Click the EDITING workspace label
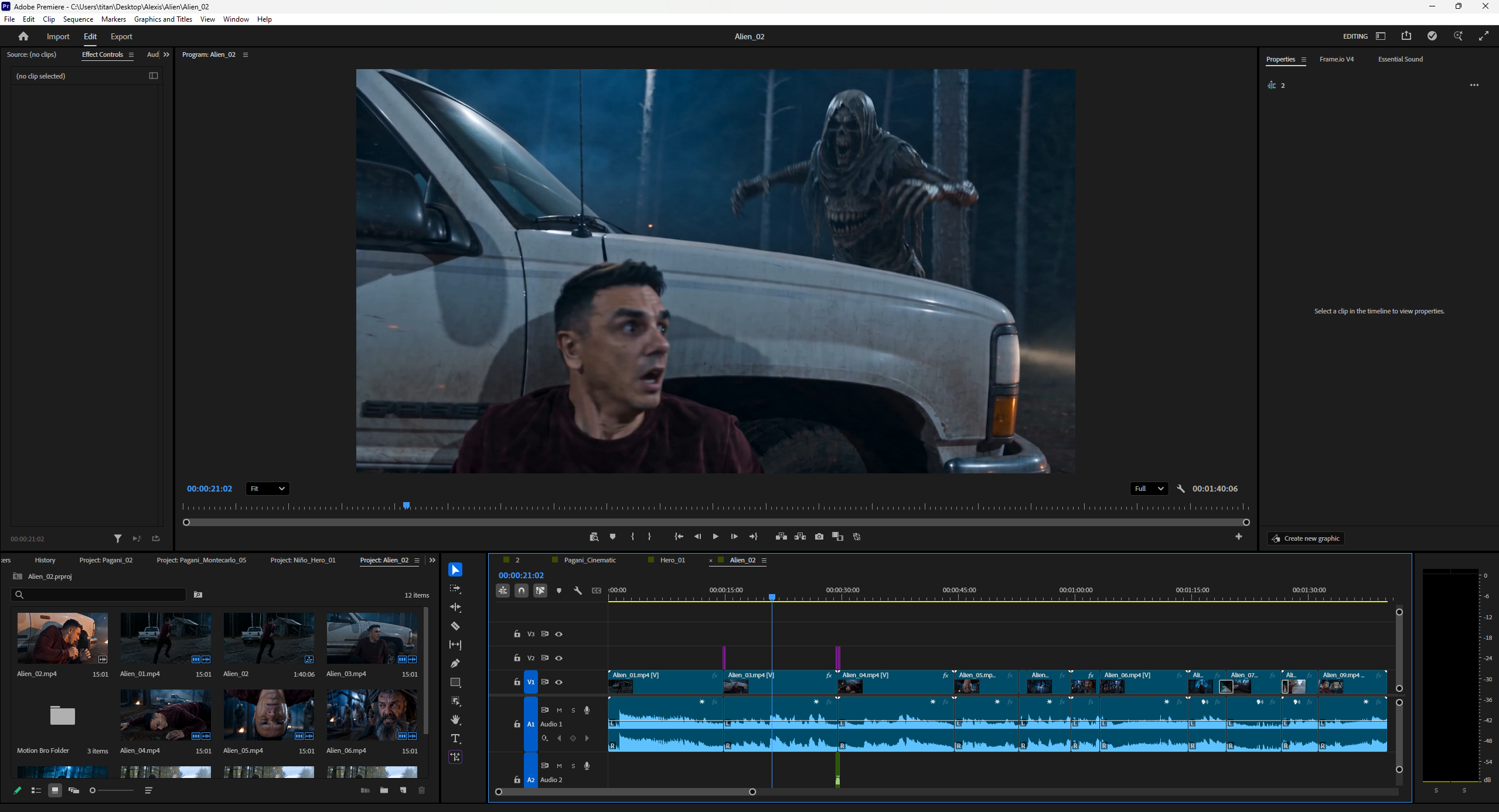Image resolution: width=1499 pixels, height=812 pixels. 1355,36
